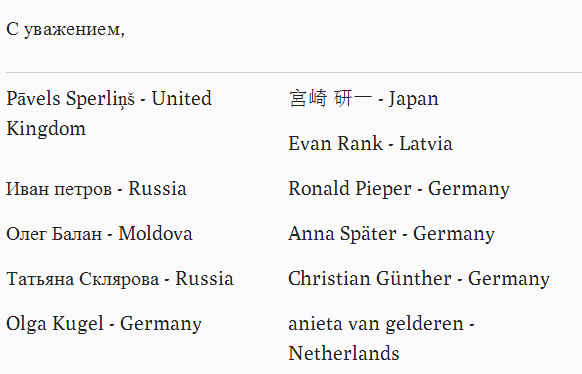Select Anna Später - Germany entry

392,234
